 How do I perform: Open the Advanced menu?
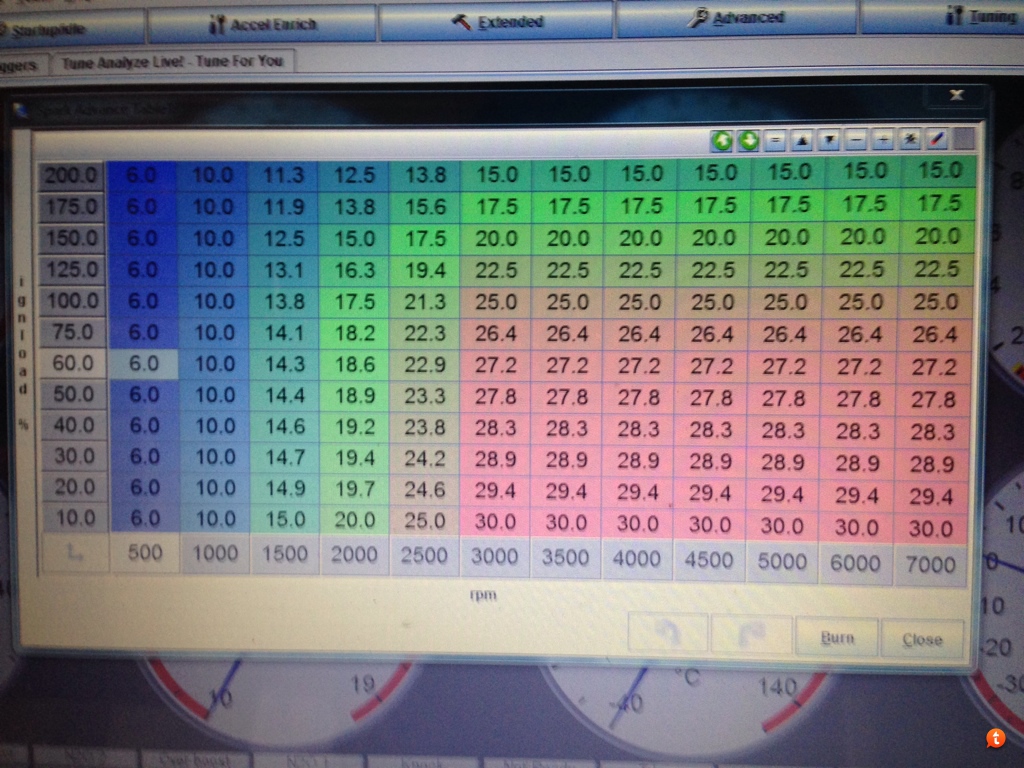736,18
